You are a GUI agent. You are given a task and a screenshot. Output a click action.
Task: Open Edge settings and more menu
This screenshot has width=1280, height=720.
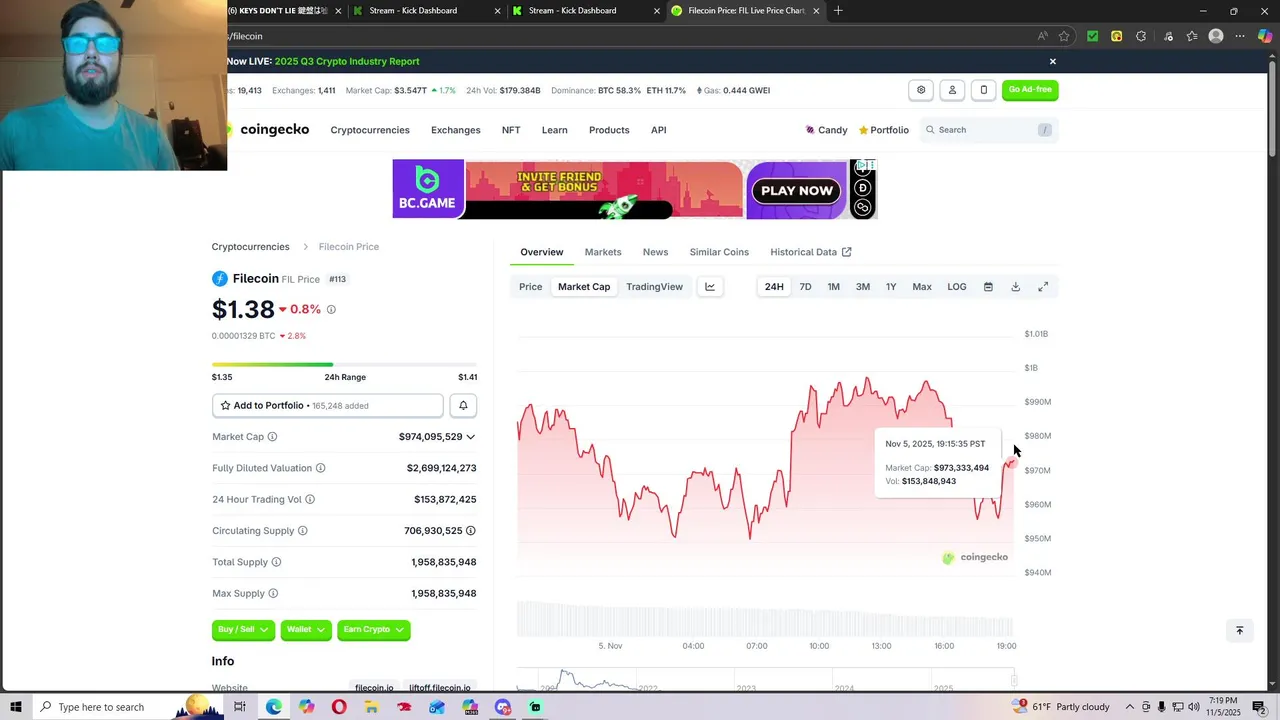click(1240, 36)
